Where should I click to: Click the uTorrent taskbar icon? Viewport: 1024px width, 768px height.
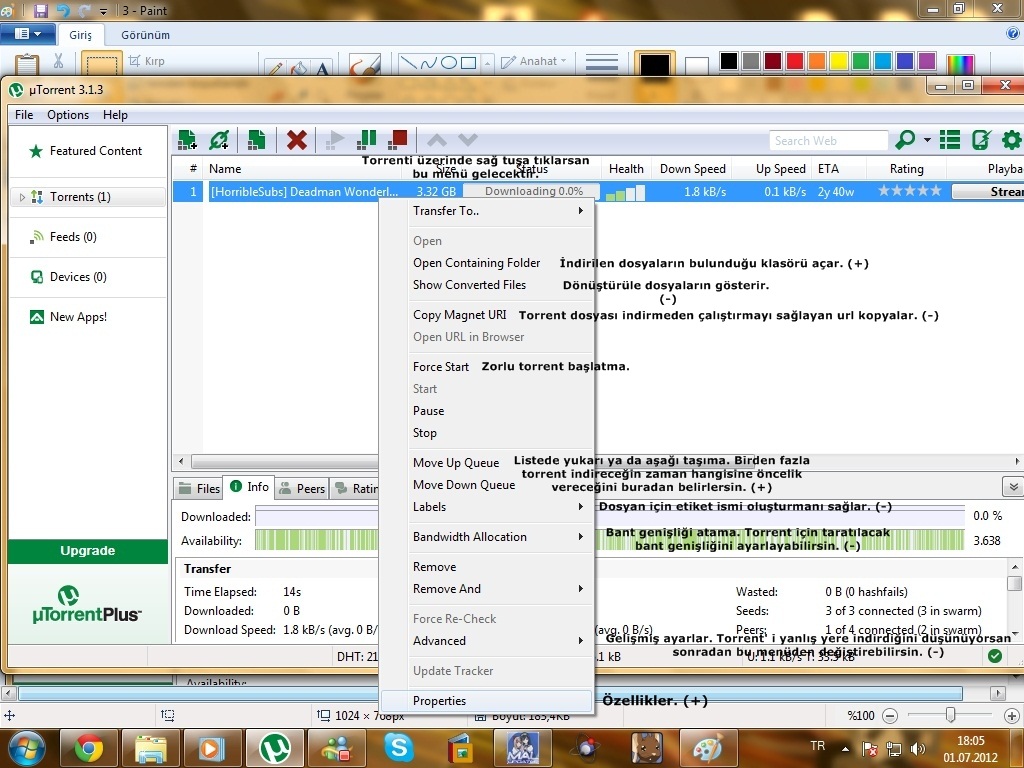[275, 748]
